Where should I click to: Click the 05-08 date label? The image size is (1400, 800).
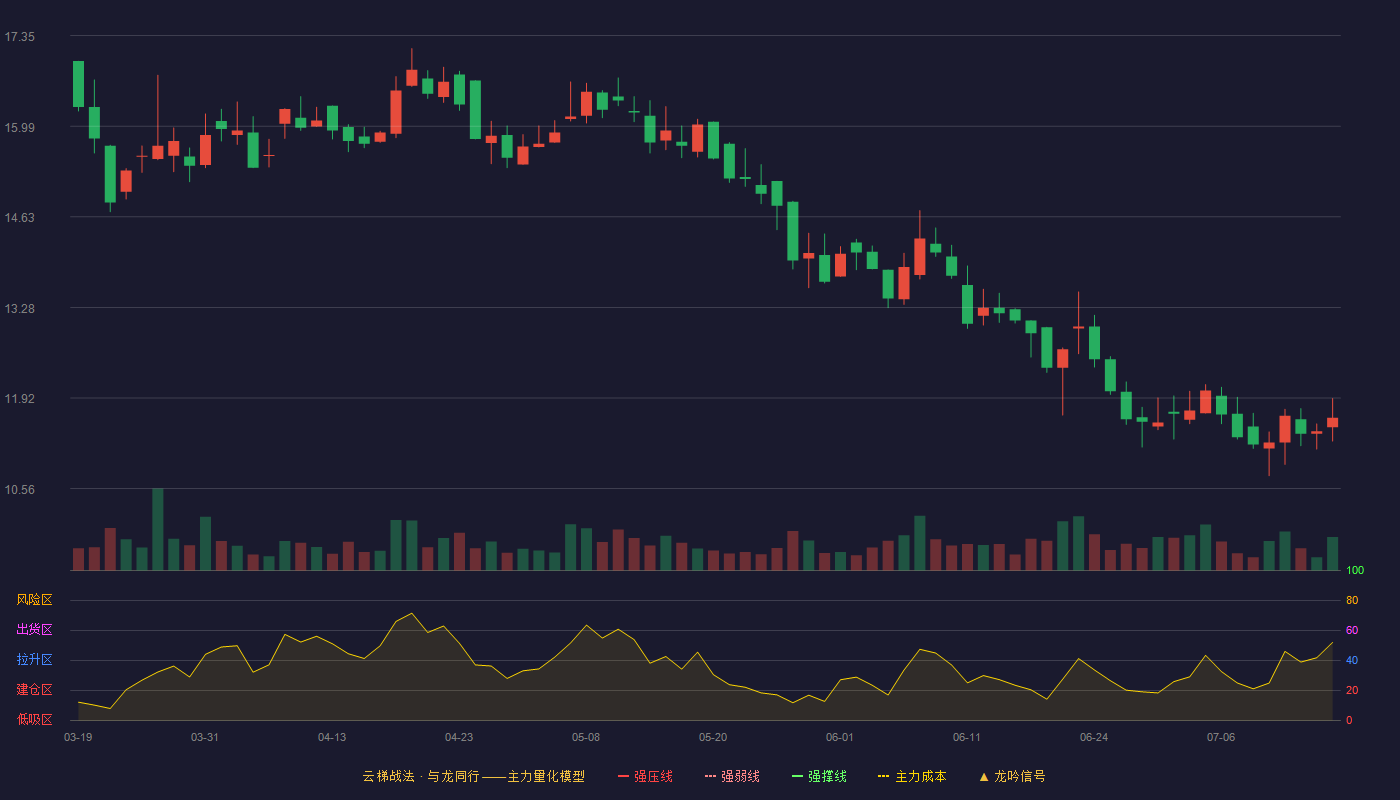(x=586, y=737)
